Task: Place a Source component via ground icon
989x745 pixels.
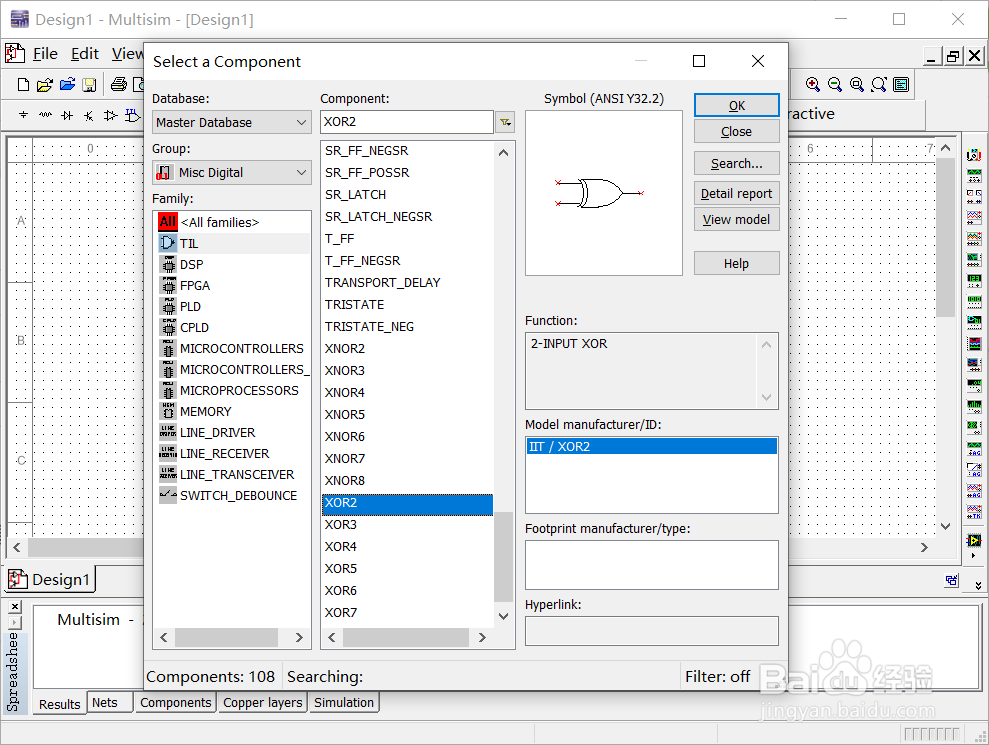Action: (23, 115)
